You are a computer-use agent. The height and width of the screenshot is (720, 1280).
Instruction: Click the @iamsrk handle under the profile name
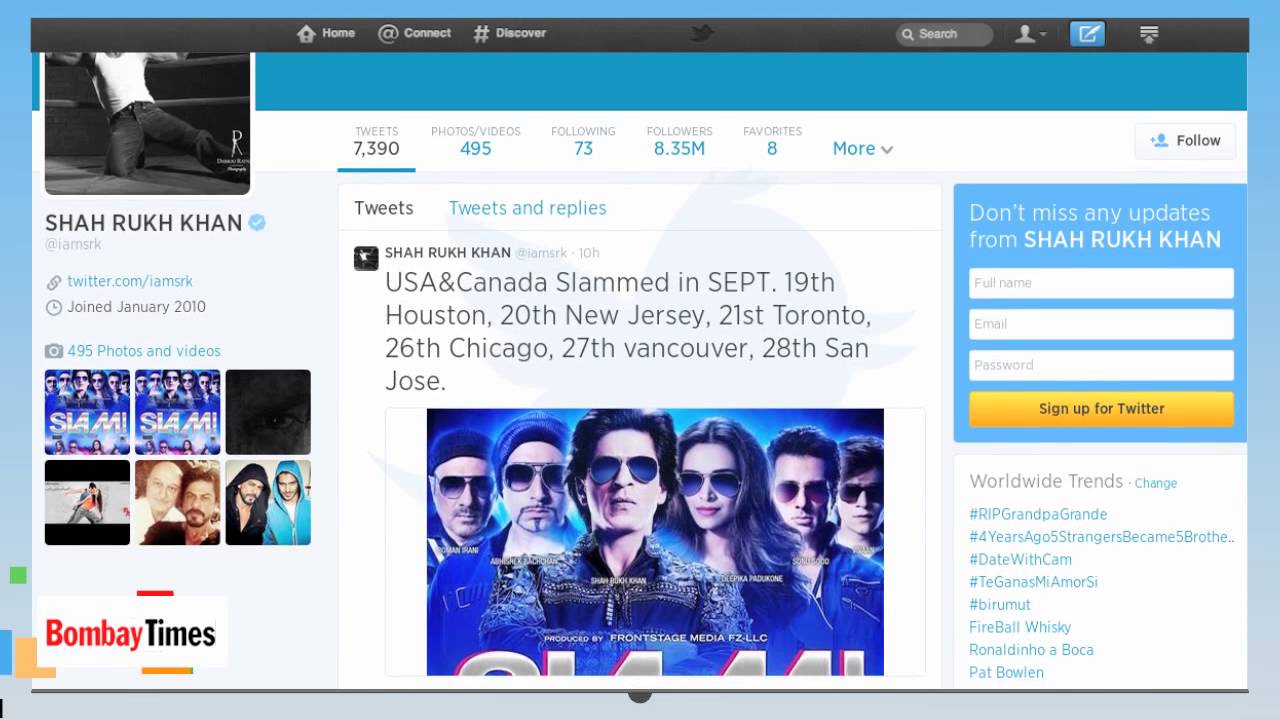(x=73, y=245)
